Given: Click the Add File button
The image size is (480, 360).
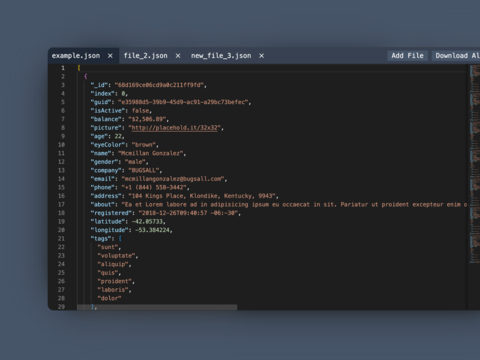Looking at the screenshot, I should (407, 56).
